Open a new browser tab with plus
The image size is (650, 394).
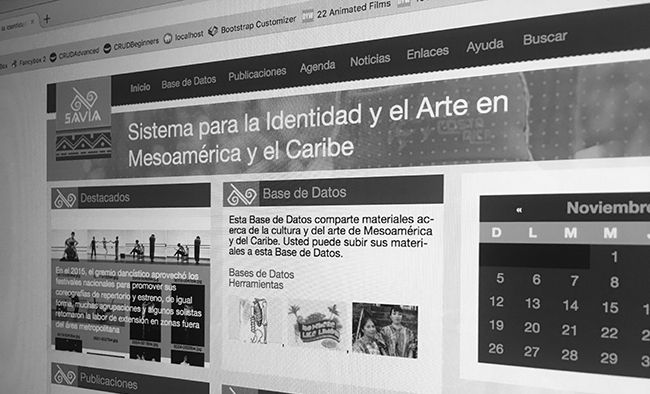(46, 19)
